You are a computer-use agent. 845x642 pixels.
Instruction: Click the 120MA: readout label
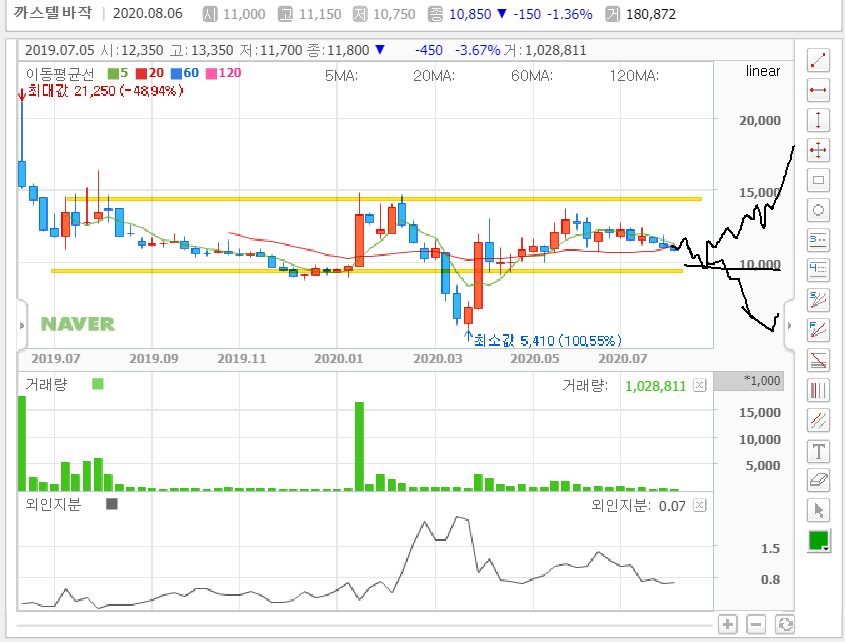[634, 76]
